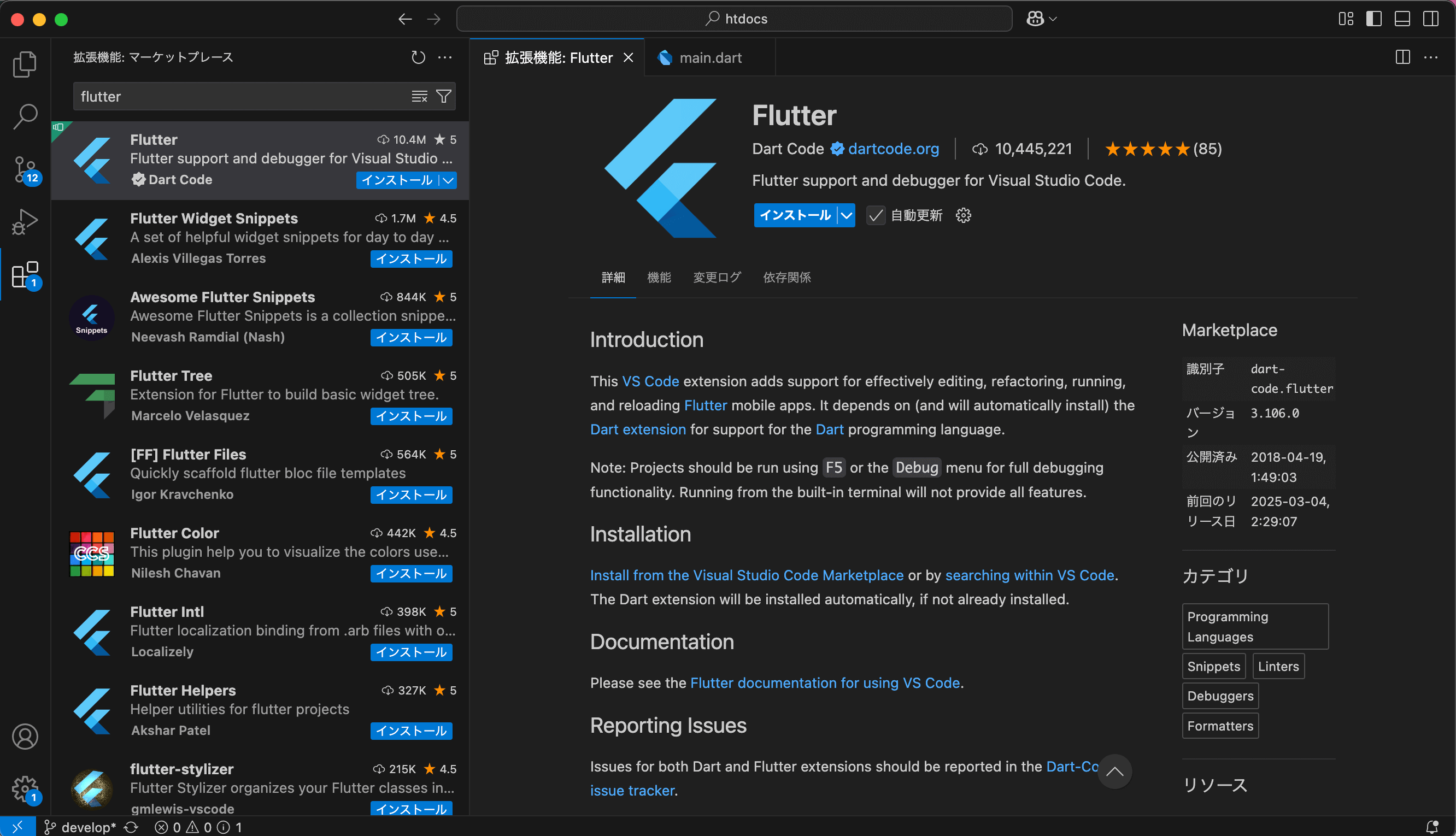Image resolution: width=1456 pixels, height=836 pixels.
Task: Select the [FF] Flutter Files extension row
Action: click(260, 475)
